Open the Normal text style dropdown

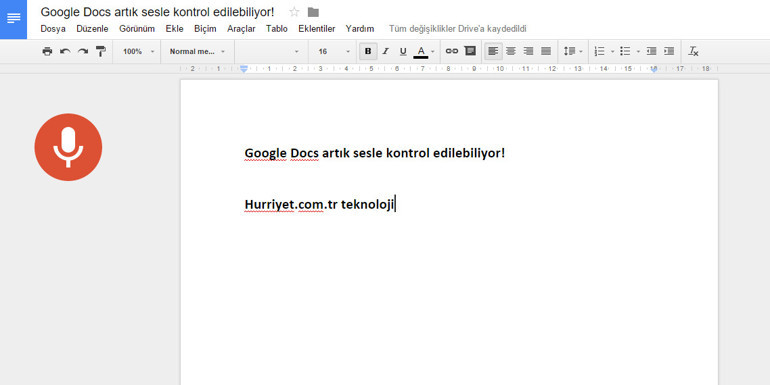pos(197,51)
